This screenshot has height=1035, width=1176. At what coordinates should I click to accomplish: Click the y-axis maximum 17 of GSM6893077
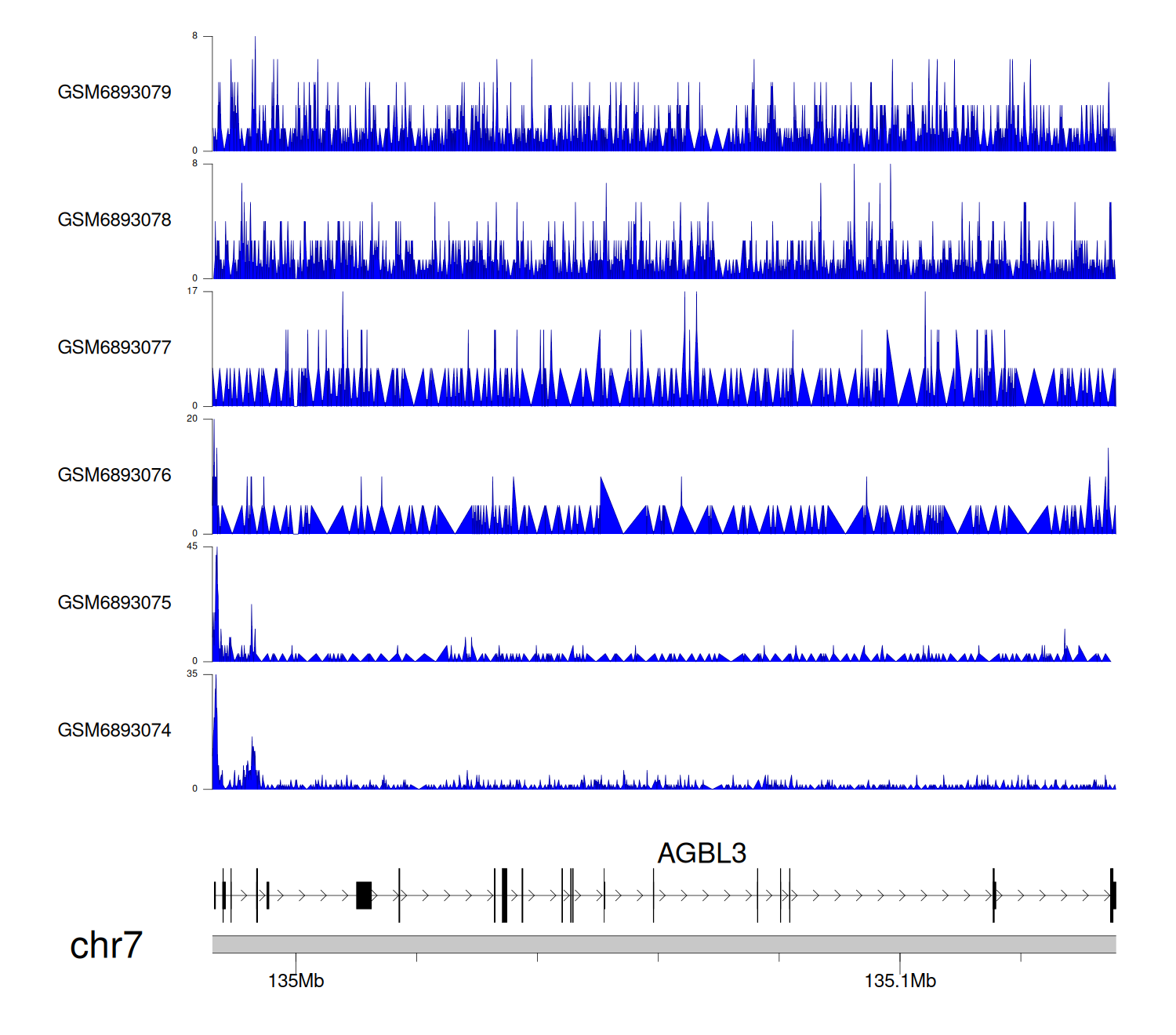coord(192,291)
